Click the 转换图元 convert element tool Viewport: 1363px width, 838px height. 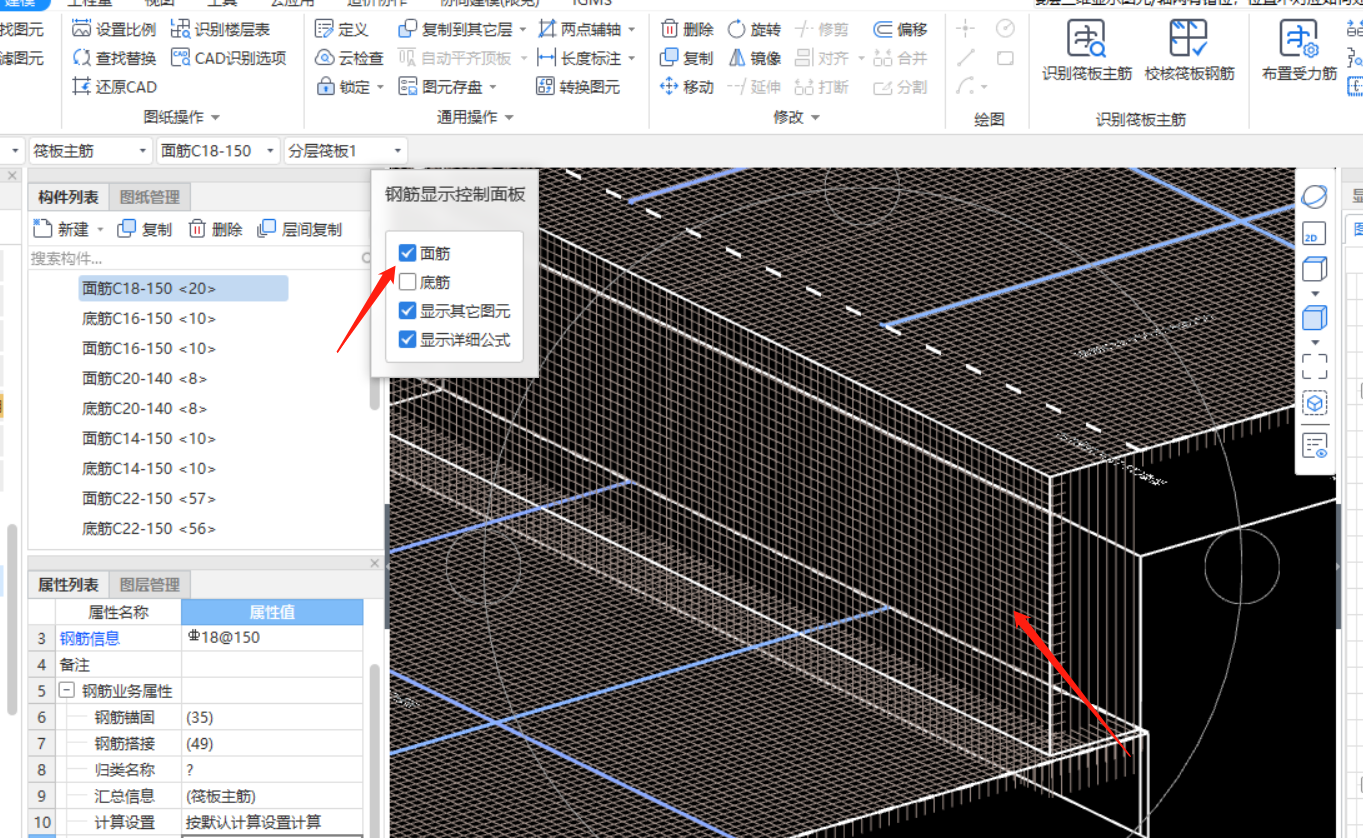(x=578, y=87)
